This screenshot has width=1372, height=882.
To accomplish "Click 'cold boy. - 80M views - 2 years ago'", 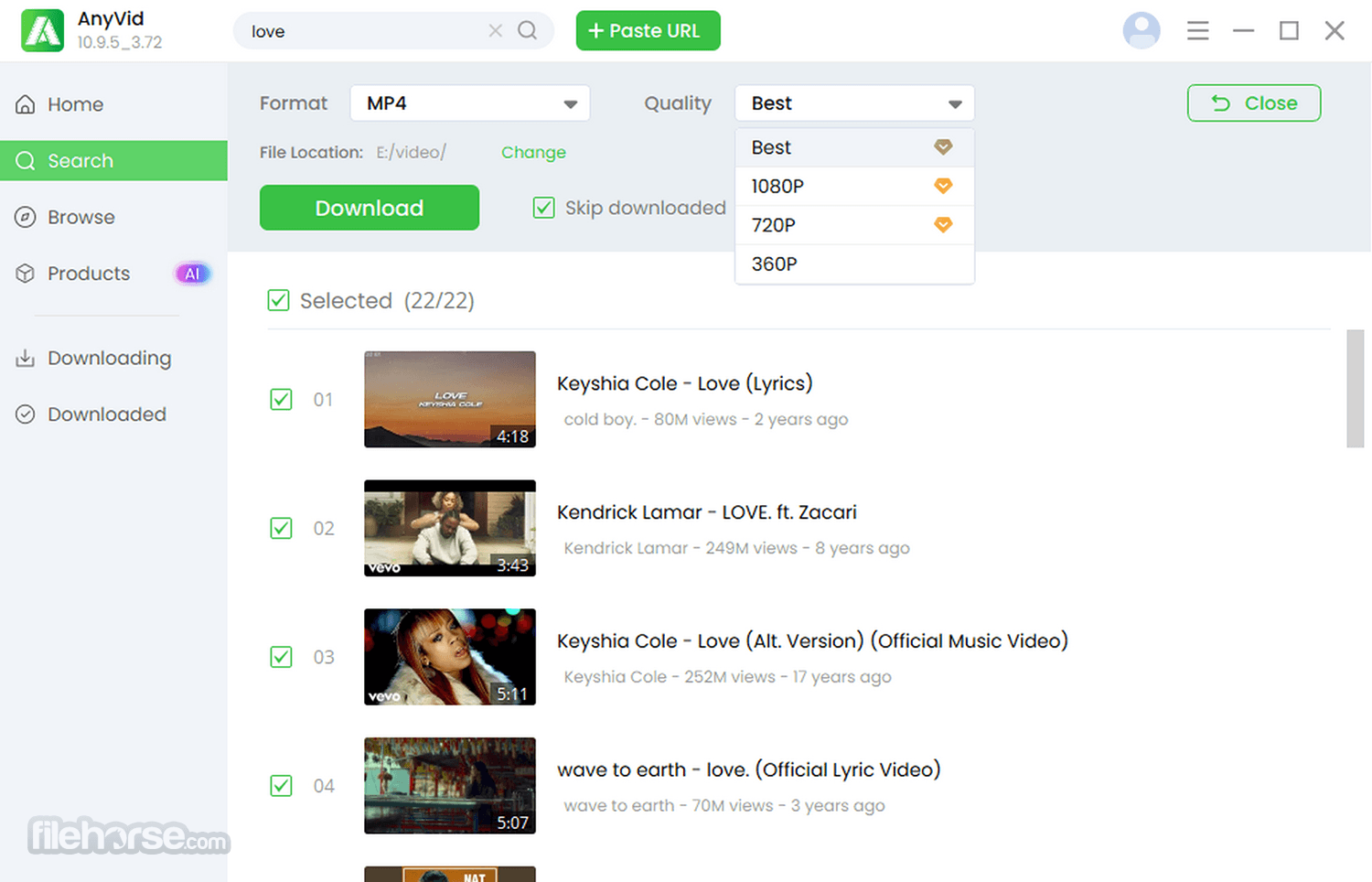I will (x=706, y=419).
